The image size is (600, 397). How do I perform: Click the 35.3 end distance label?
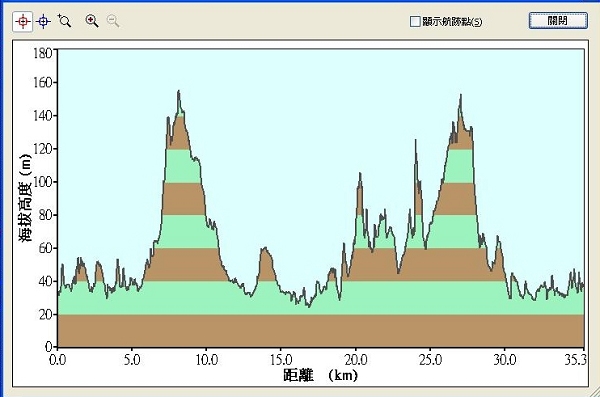[x=575, y=360]
